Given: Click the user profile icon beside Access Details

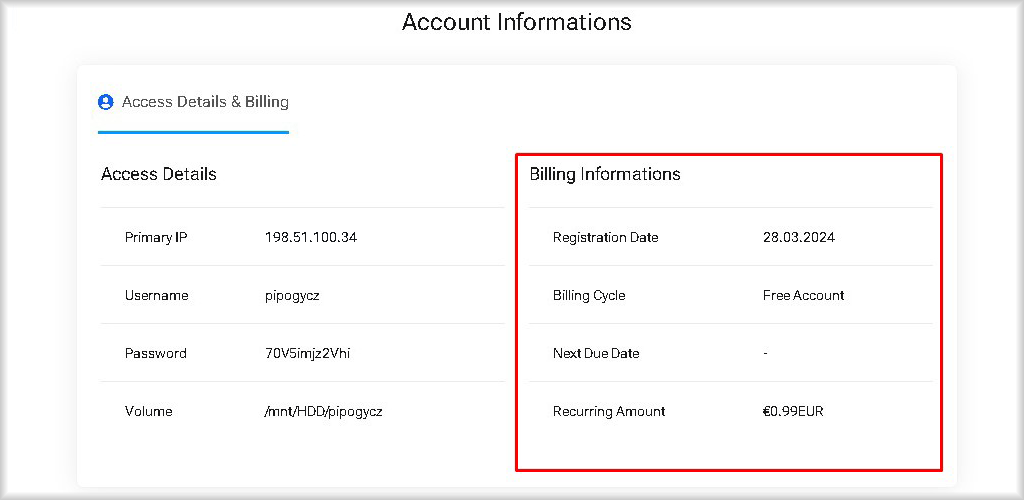Looking at the screenshot, I should coord(105,102).
